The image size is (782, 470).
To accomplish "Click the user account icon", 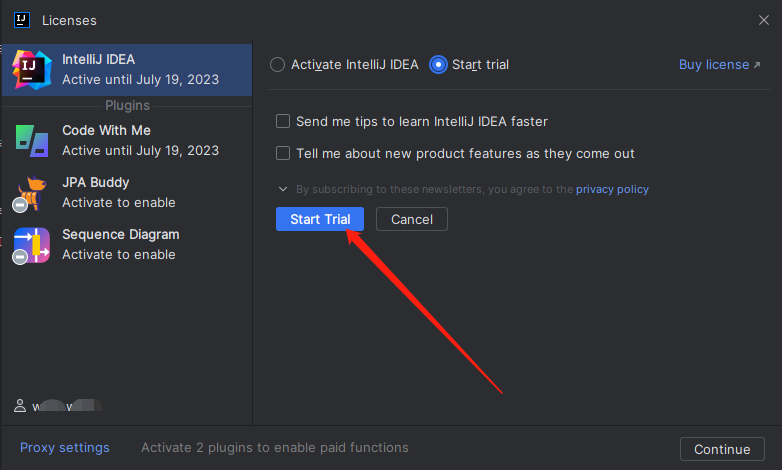I will (20, 406).
